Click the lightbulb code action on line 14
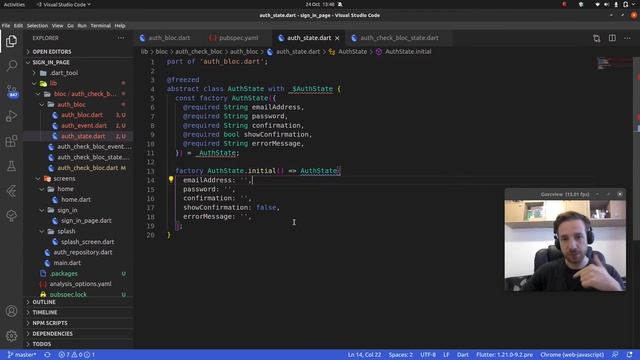 [x=171, y=179]
